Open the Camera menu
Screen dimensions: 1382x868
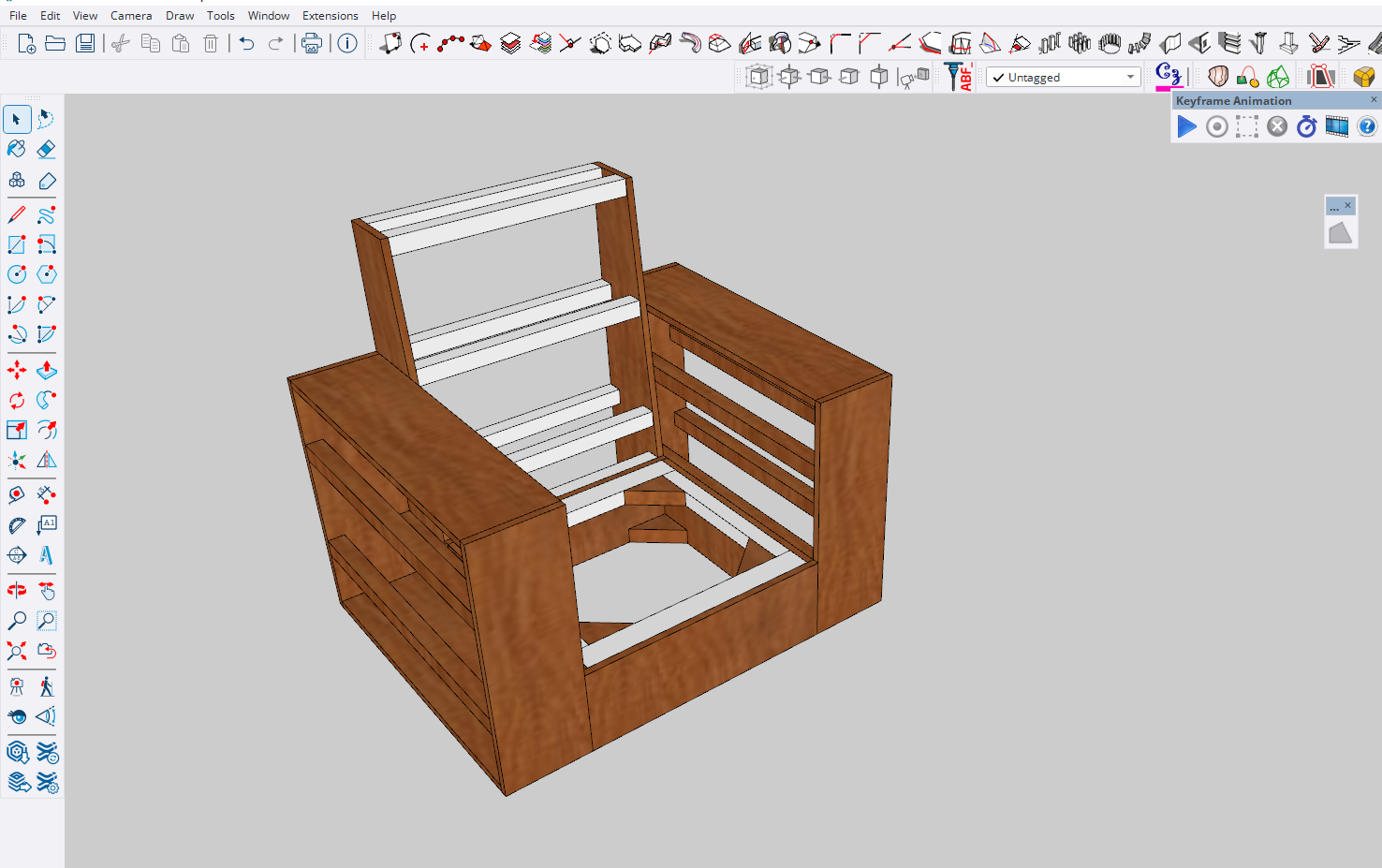tap(131, 16)
